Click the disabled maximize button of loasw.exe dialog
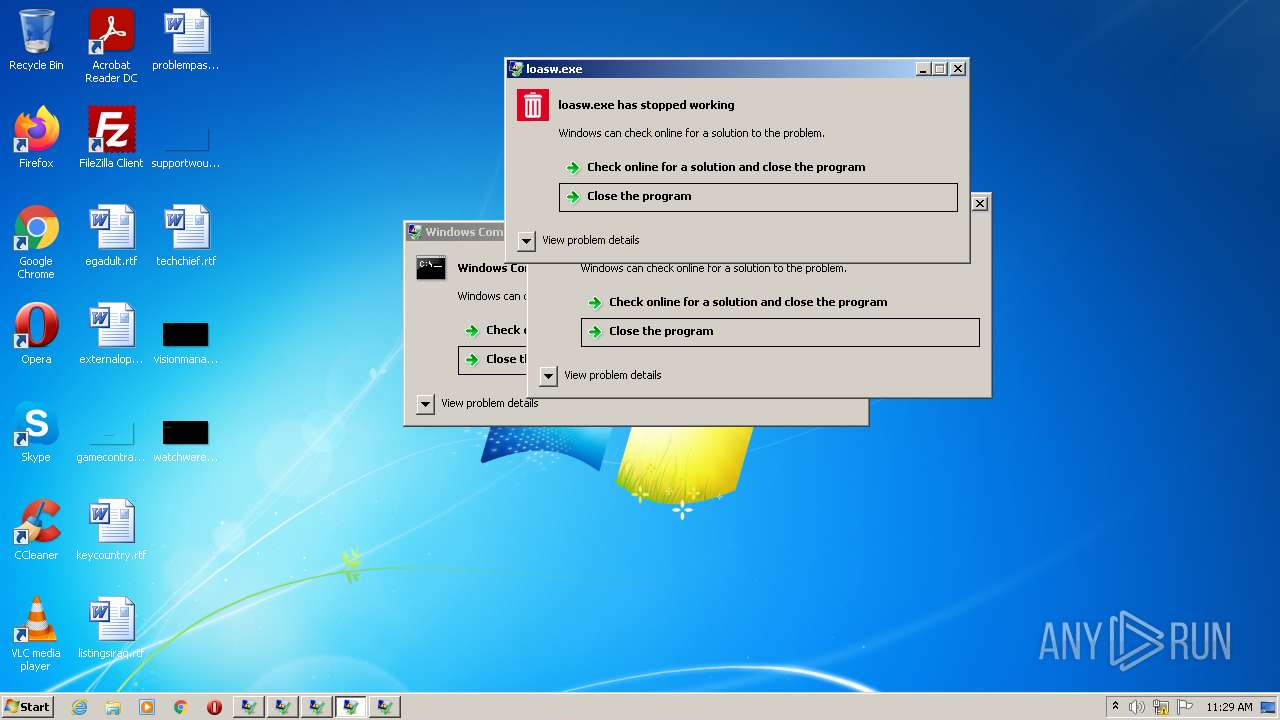1280x720 pixels. coord(940,68)
